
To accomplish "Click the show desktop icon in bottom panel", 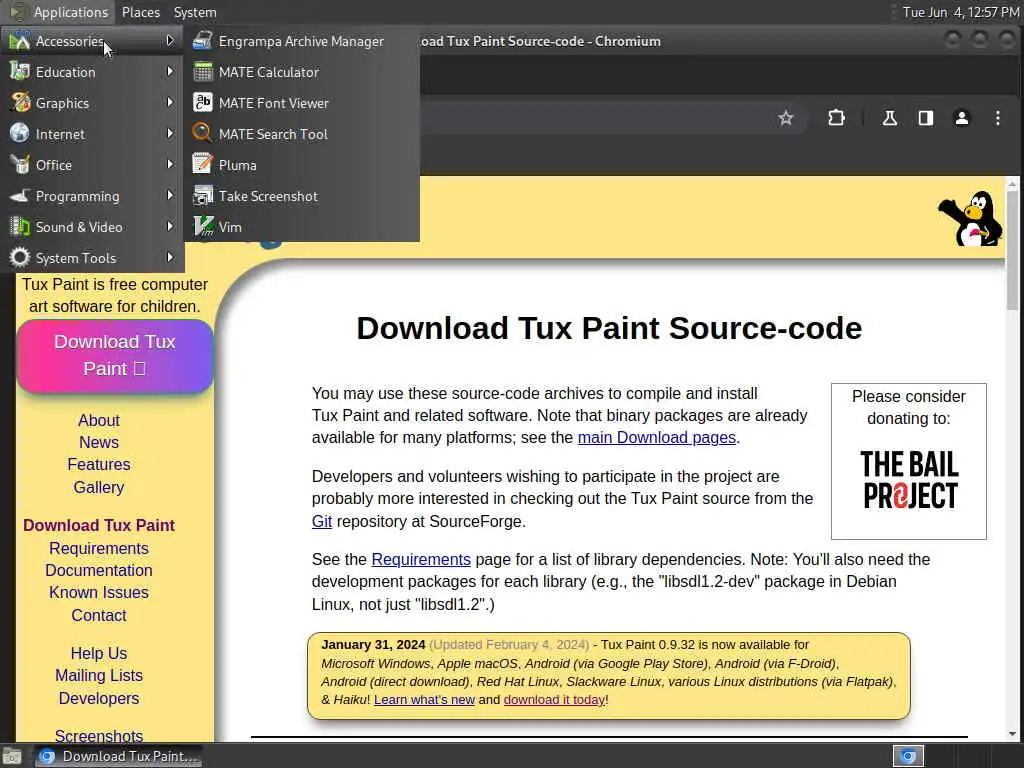I will 12,756.
